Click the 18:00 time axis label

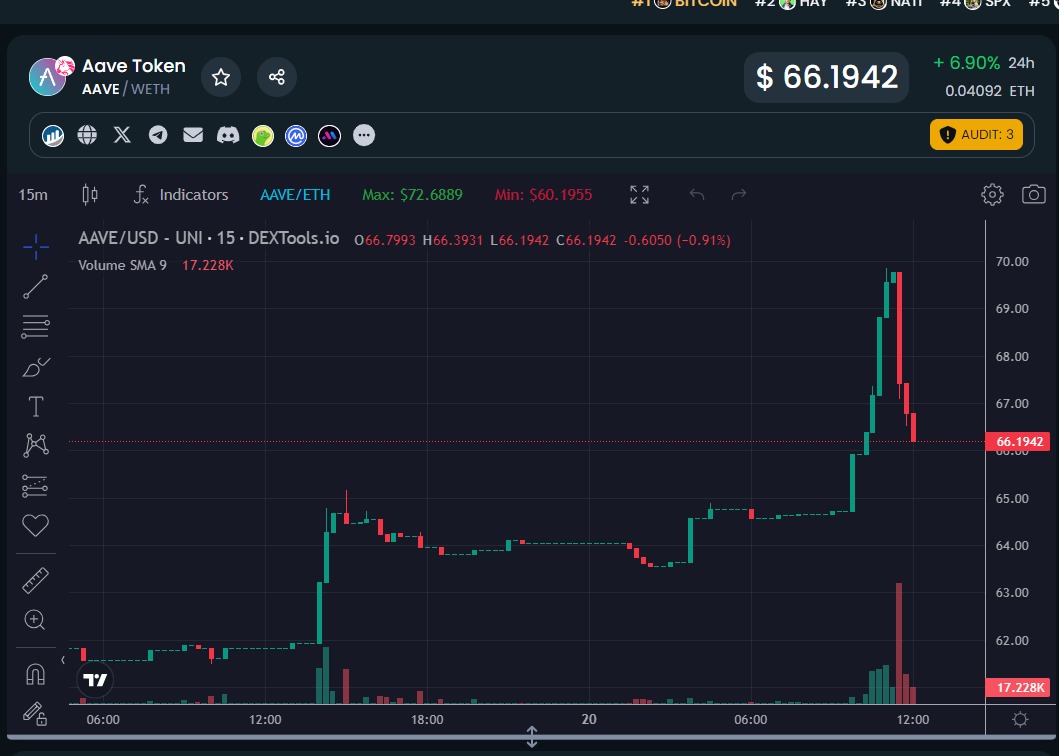coord(427,720)
